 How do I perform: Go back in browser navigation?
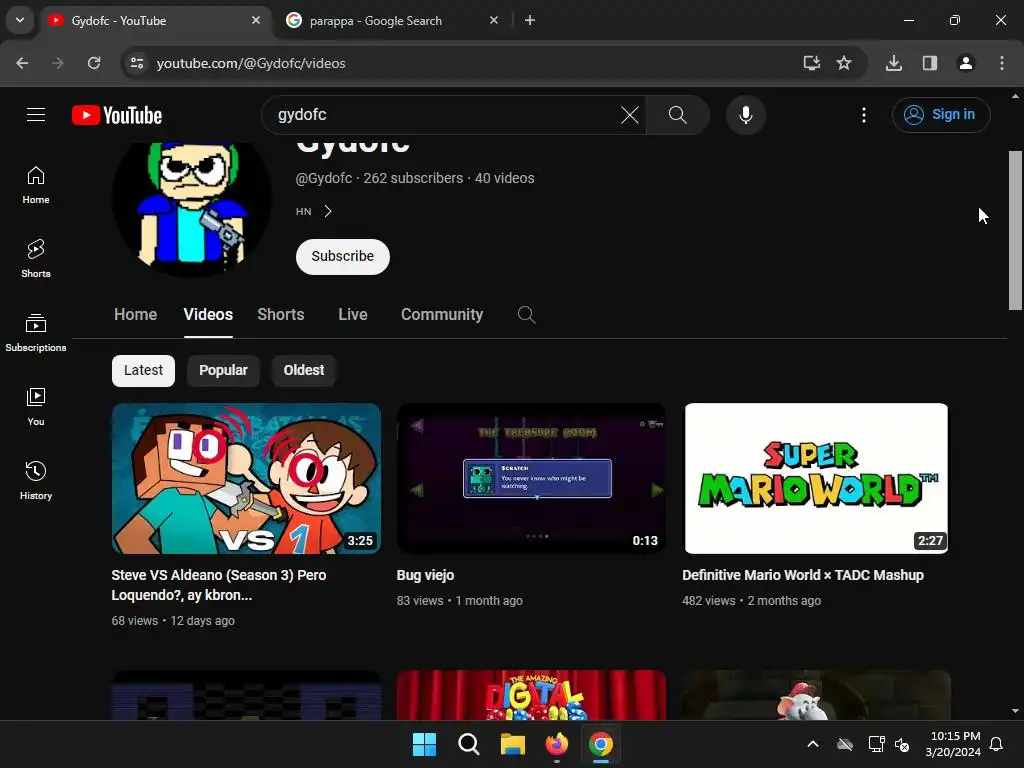point(22,63)
